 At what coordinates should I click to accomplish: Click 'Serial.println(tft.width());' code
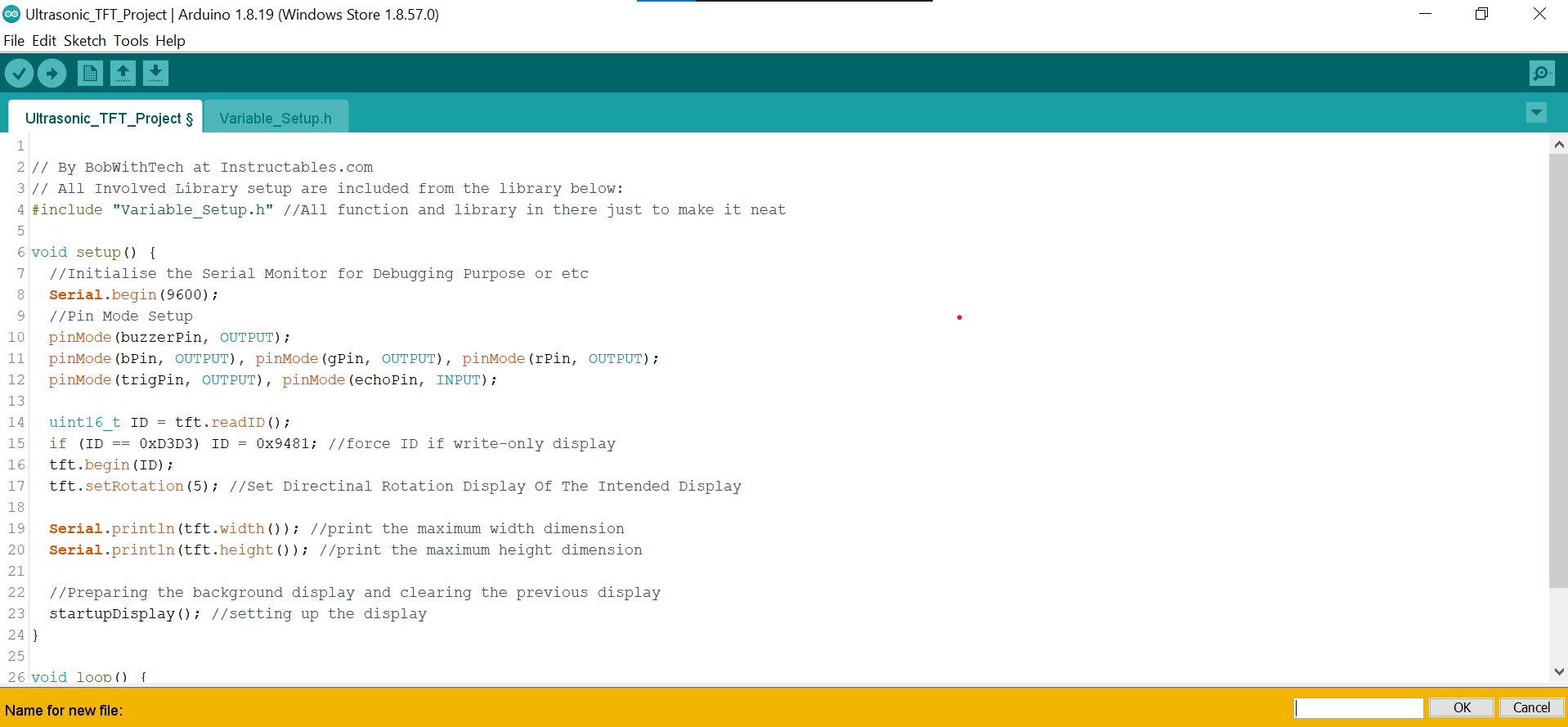(174, 529)
